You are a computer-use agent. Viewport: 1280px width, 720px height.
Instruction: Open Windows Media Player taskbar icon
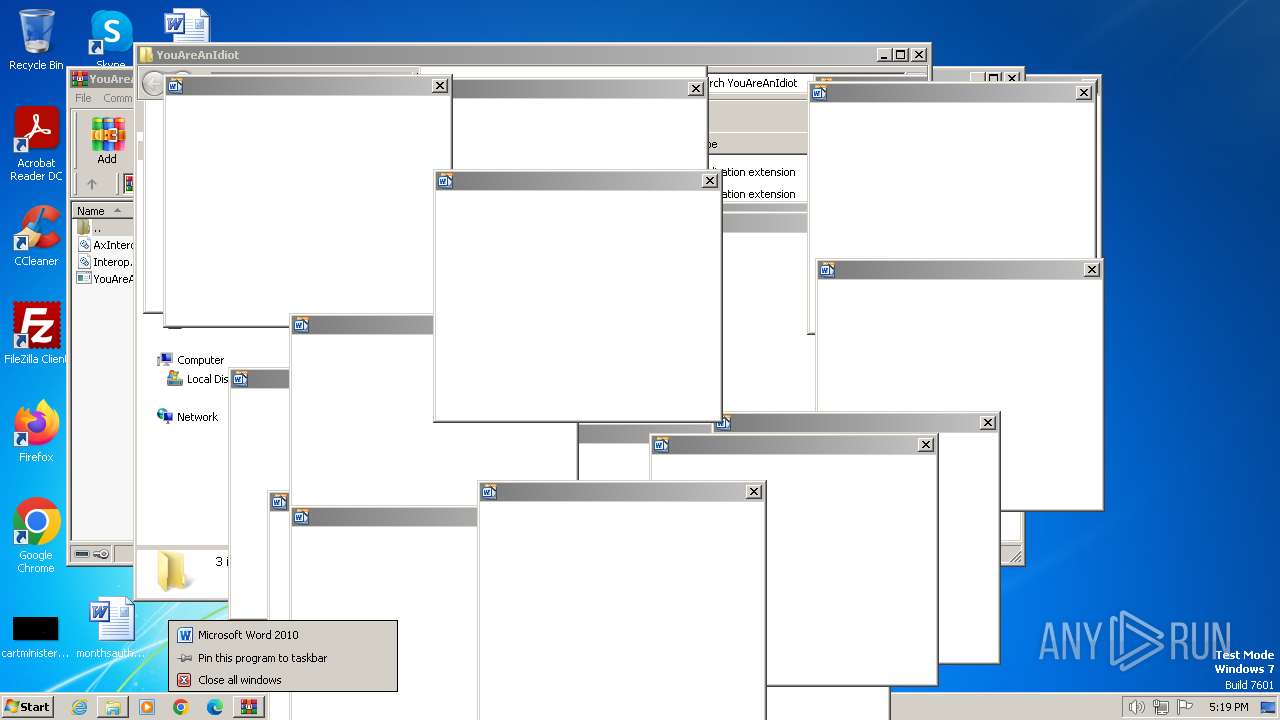(x=147, y=707)
